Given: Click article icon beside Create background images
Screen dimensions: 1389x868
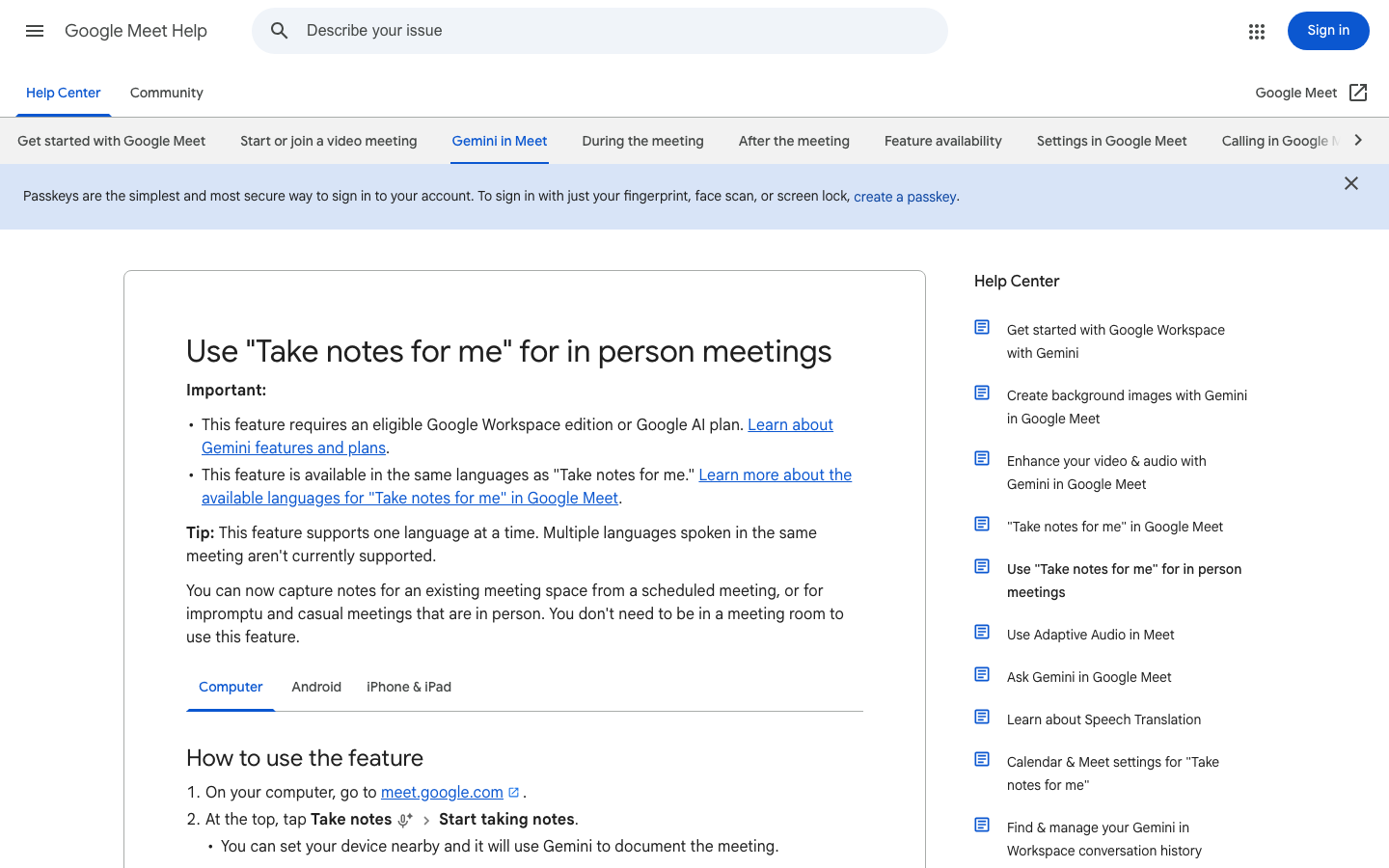Looking at the screenshot, I should 982,393.
